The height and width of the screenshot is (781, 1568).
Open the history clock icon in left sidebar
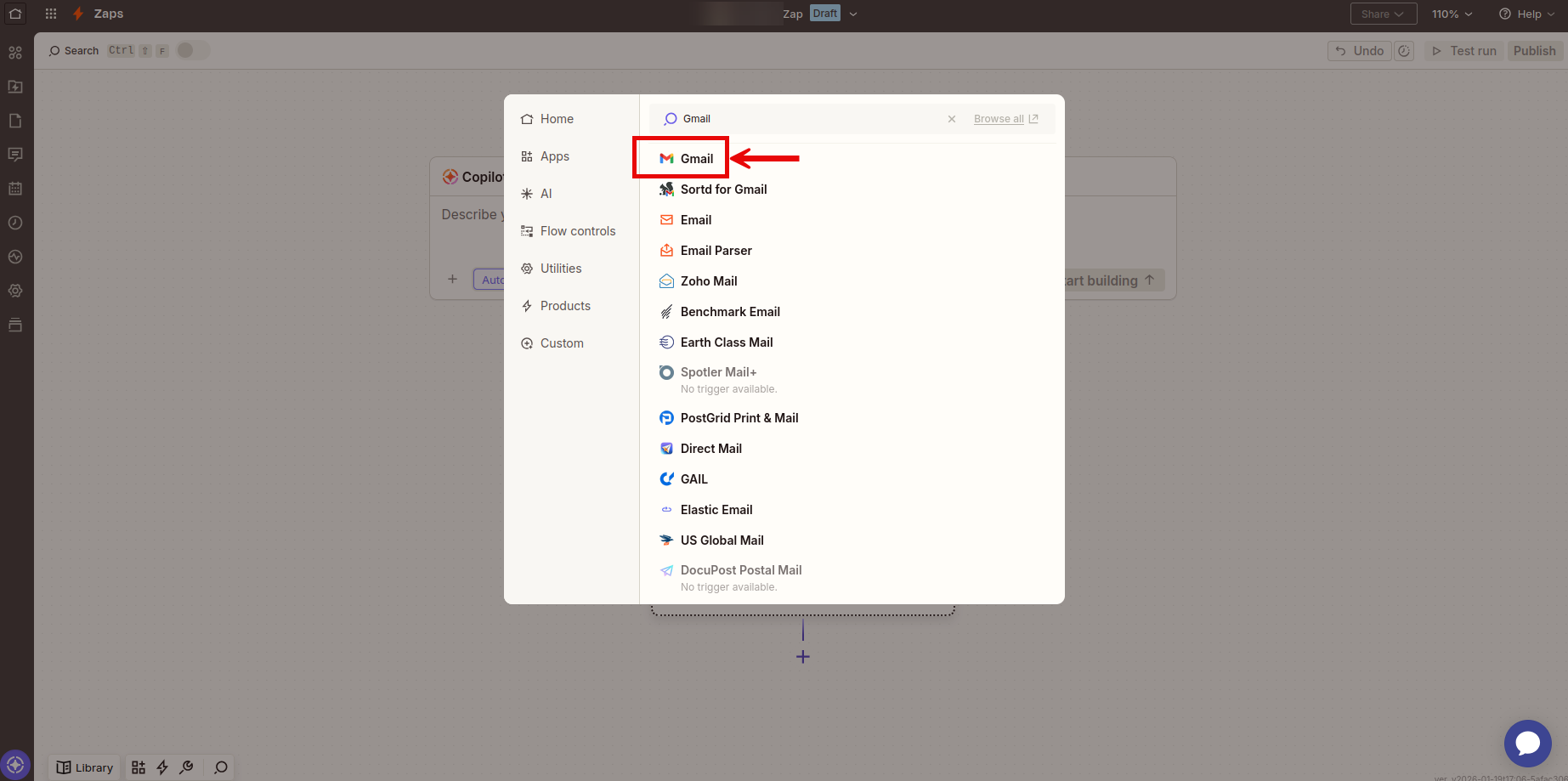[x=15, y=223]
